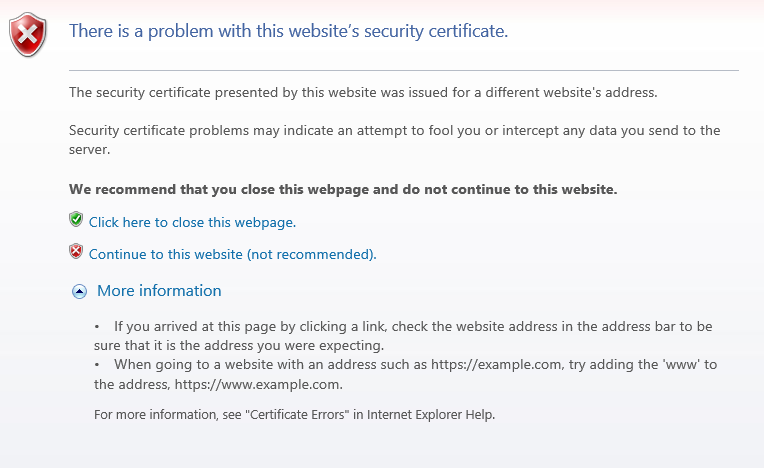Click the https://www.example.com address text
Image resolution: width=764 pixels, height=468 pixels.
(258, 385)
